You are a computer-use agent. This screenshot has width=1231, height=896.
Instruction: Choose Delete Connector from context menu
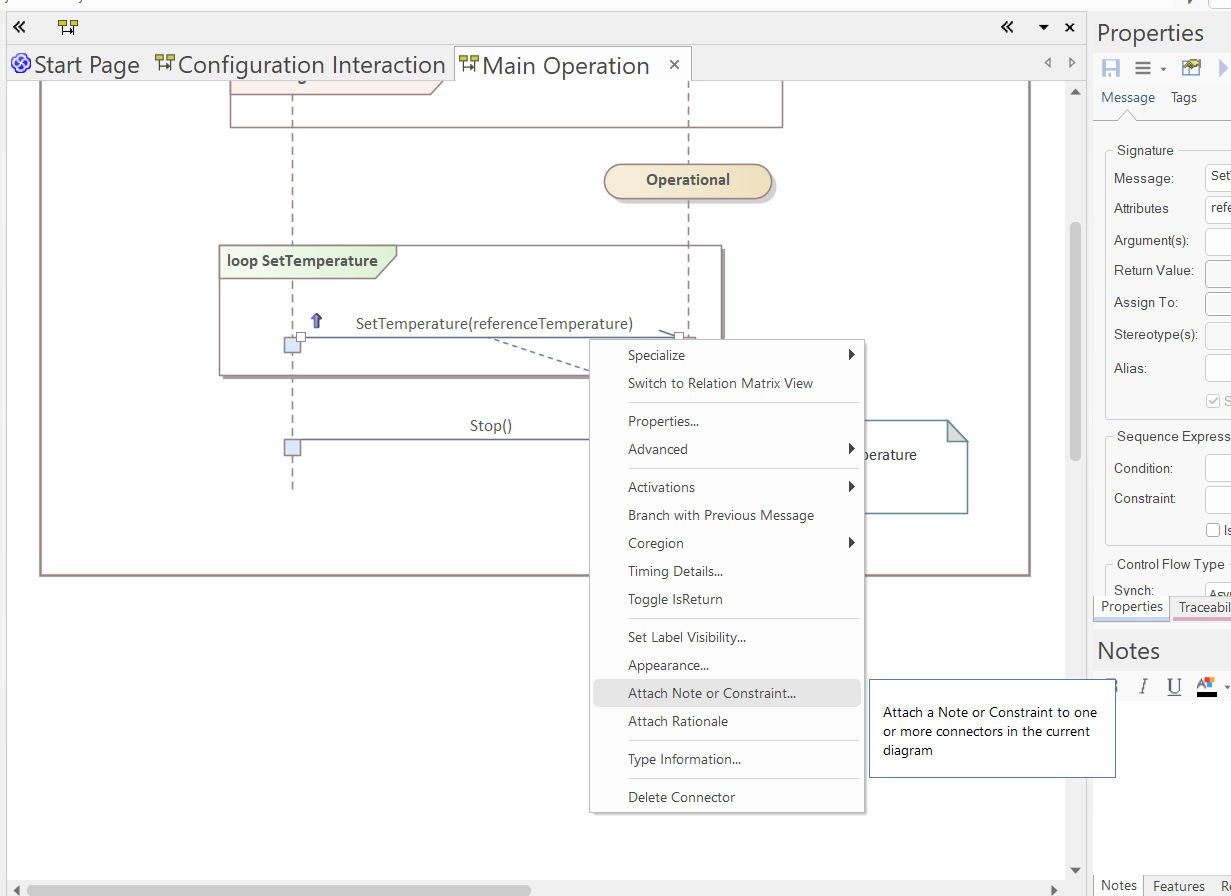click(x=681, y=797)
